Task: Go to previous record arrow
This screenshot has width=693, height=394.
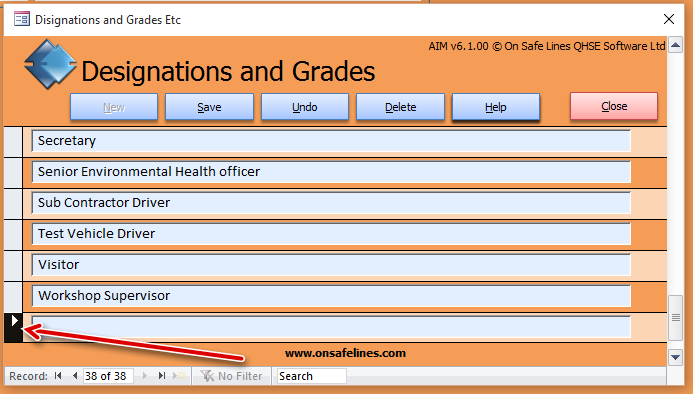Action: (x=75, y=376)
